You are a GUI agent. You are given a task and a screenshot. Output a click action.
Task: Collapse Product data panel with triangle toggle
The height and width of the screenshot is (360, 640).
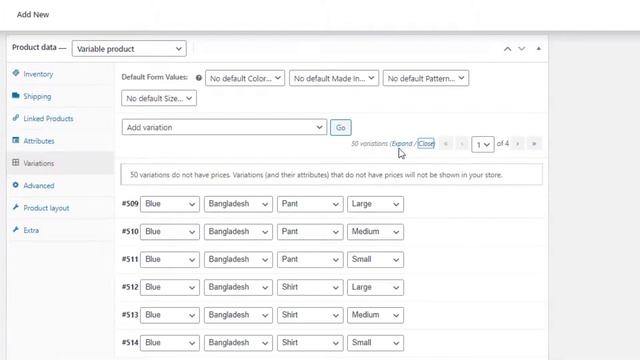click(538, 49)
